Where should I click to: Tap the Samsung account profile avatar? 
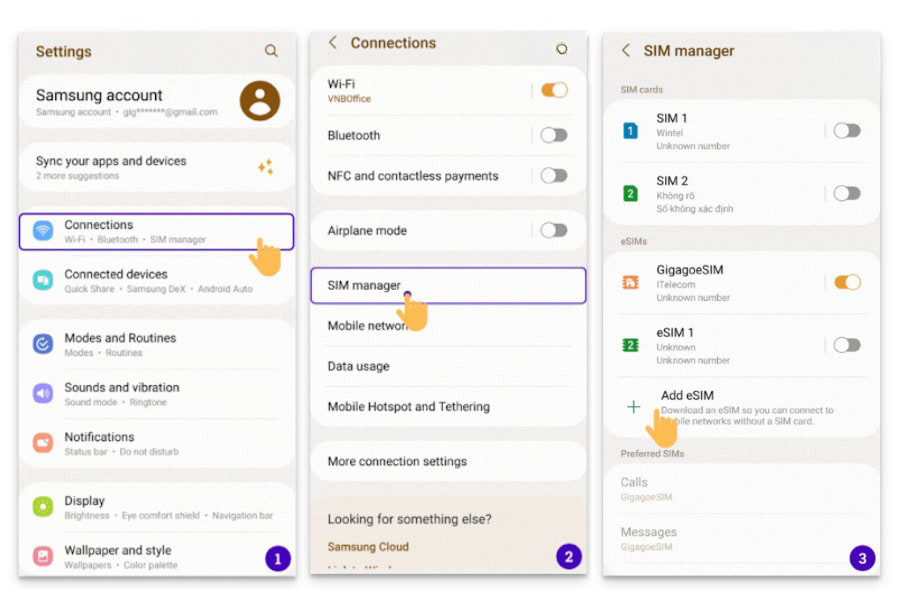point(260,101)
